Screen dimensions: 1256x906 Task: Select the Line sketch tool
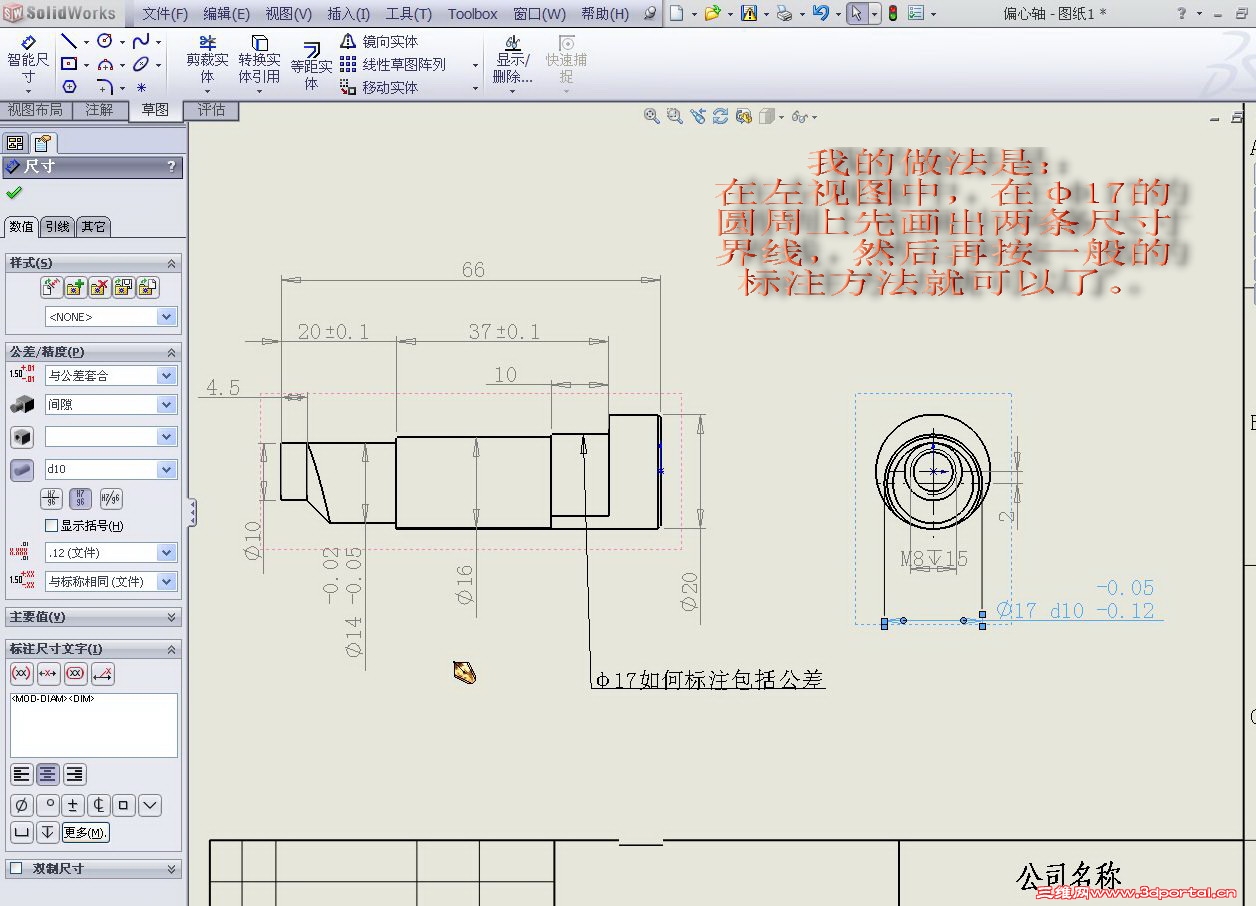click(x=69, y=41)
